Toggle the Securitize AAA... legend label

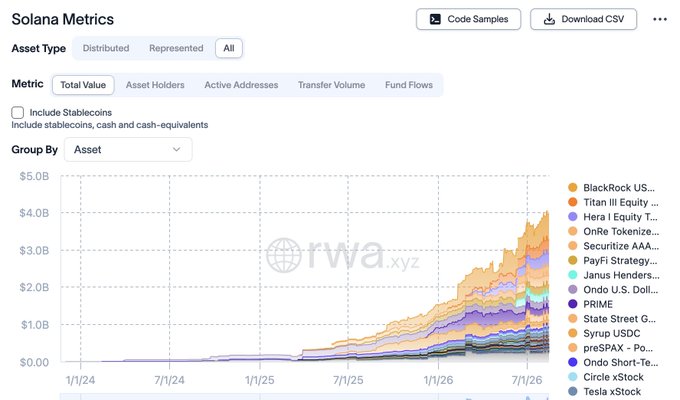(621, 246)
